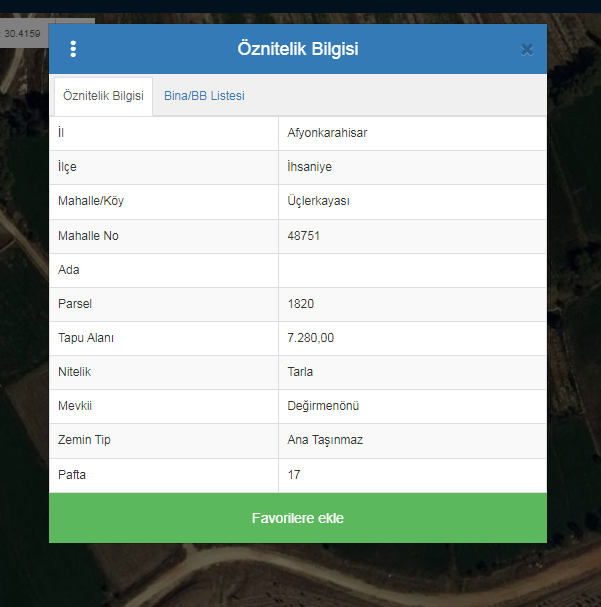Click the Parsel value 1820
Screen dimensions: 601x607
point(301,304)
